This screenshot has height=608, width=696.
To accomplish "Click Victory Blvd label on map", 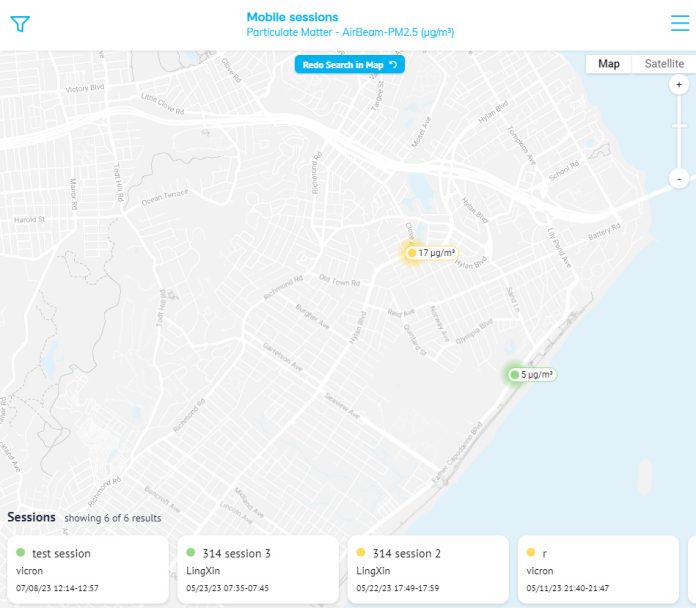I will point(85,88).
